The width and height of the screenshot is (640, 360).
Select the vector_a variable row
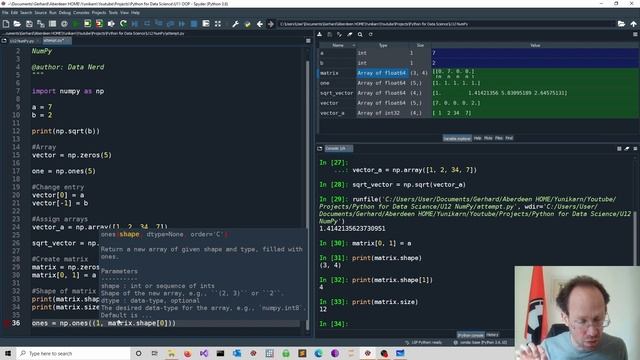point(478,113)
